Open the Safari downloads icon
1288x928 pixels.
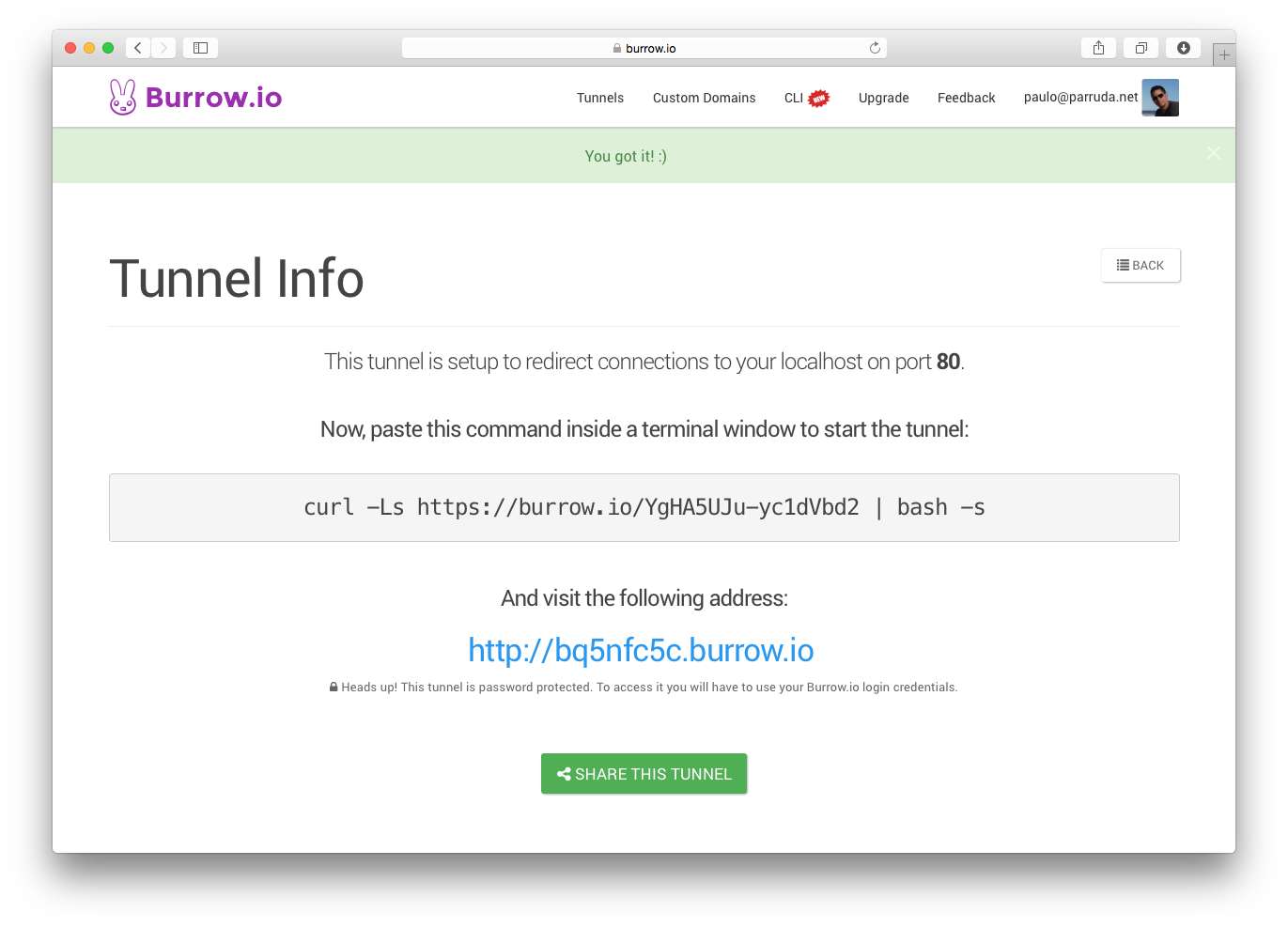[x=1183, y=48]
